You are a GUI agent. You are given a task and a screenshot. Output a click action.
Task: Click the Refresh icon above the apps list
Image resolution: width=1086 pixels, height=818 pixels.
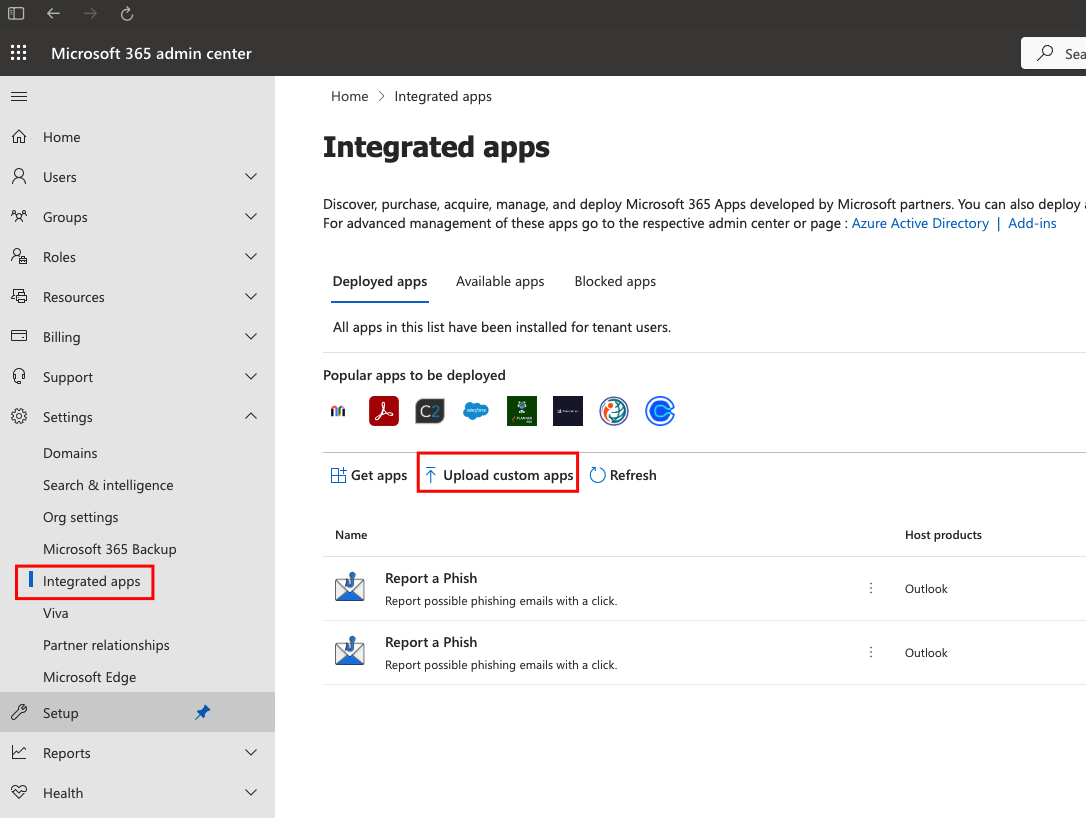(599, 474)
